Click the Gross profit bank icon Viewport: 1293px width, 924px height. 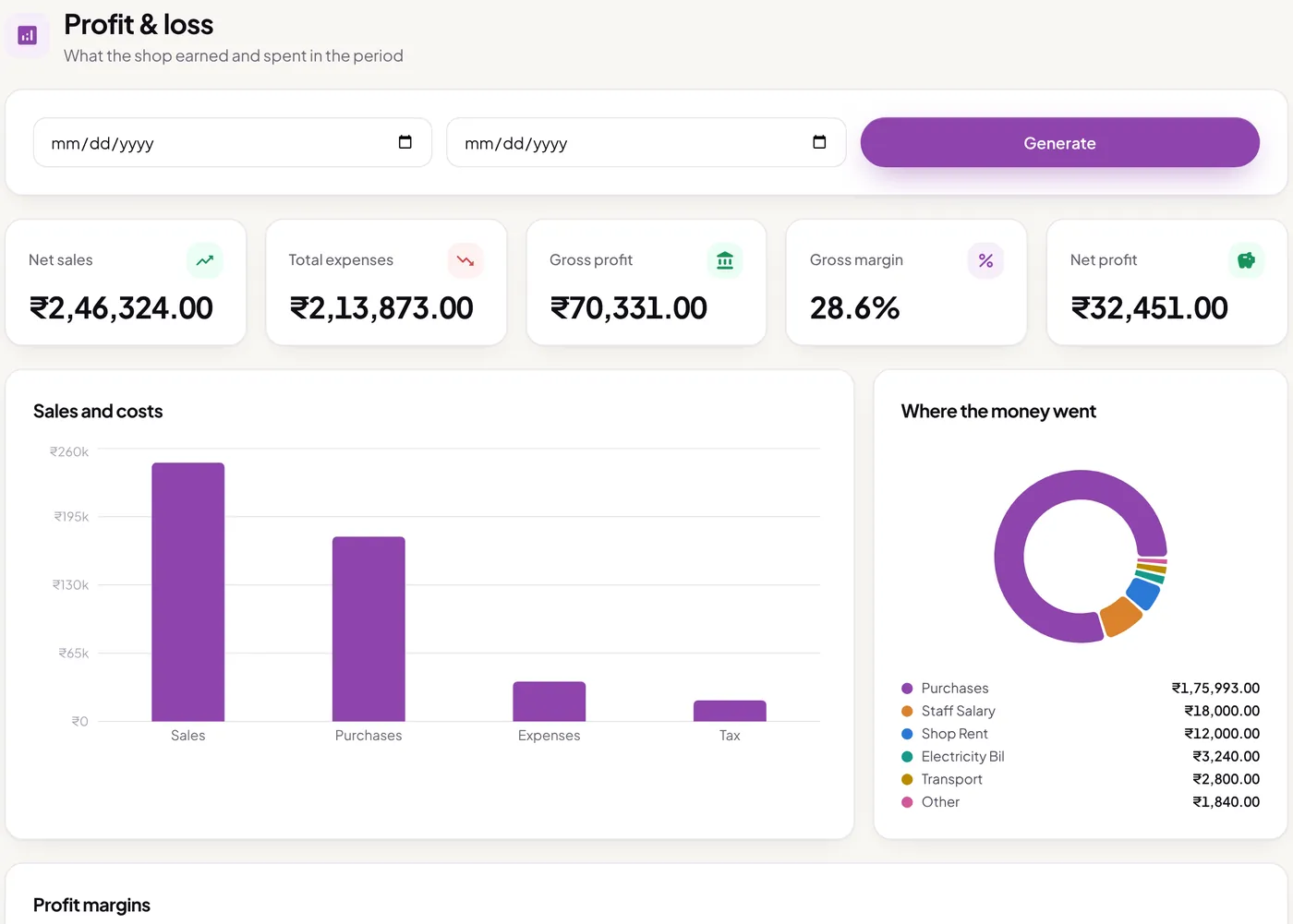click(725, 260)
